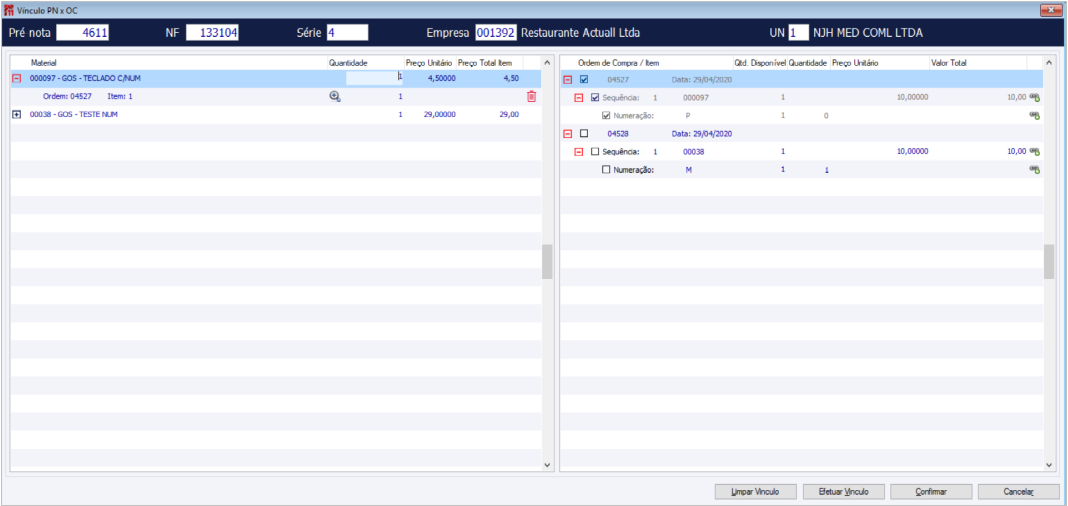This screenshot has width=1068, height=506.
Task: Close the Vínculo PN x OC window
Action: pos(1052,10)
